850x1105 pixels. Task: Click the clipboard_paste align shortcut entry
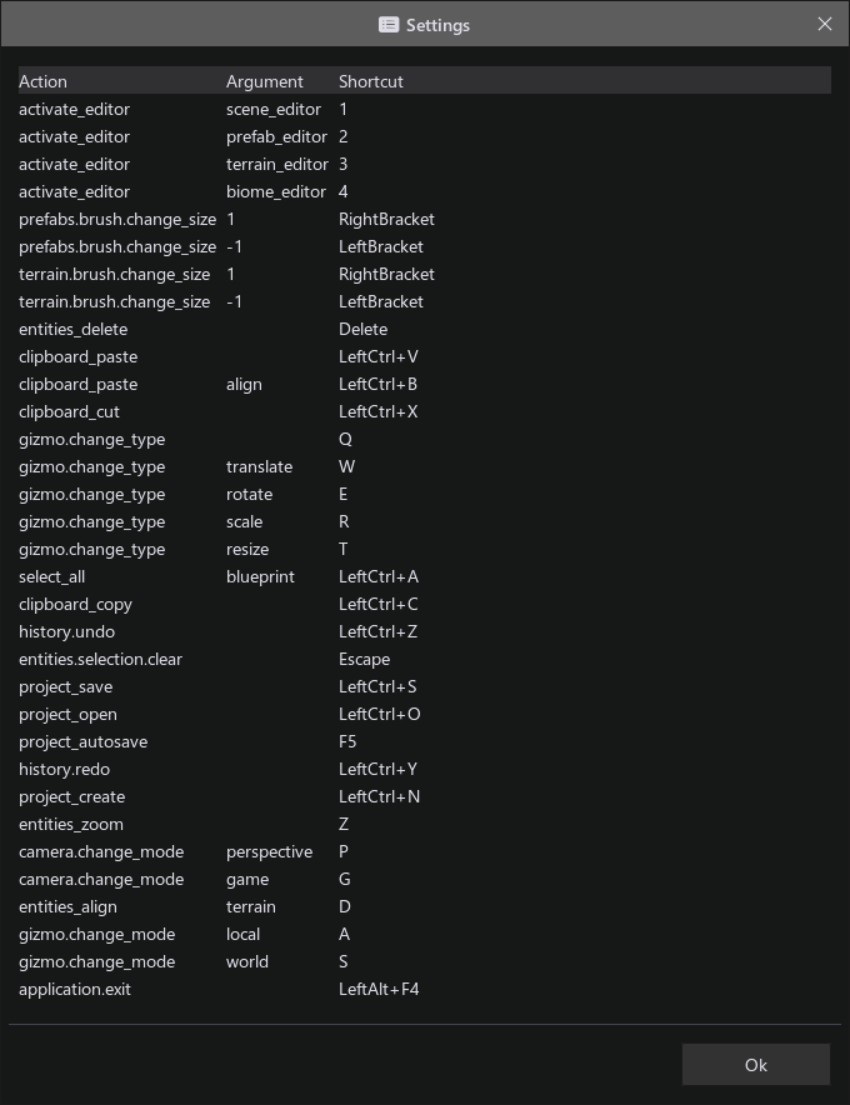pyautogui.click(x=200, y=384)
